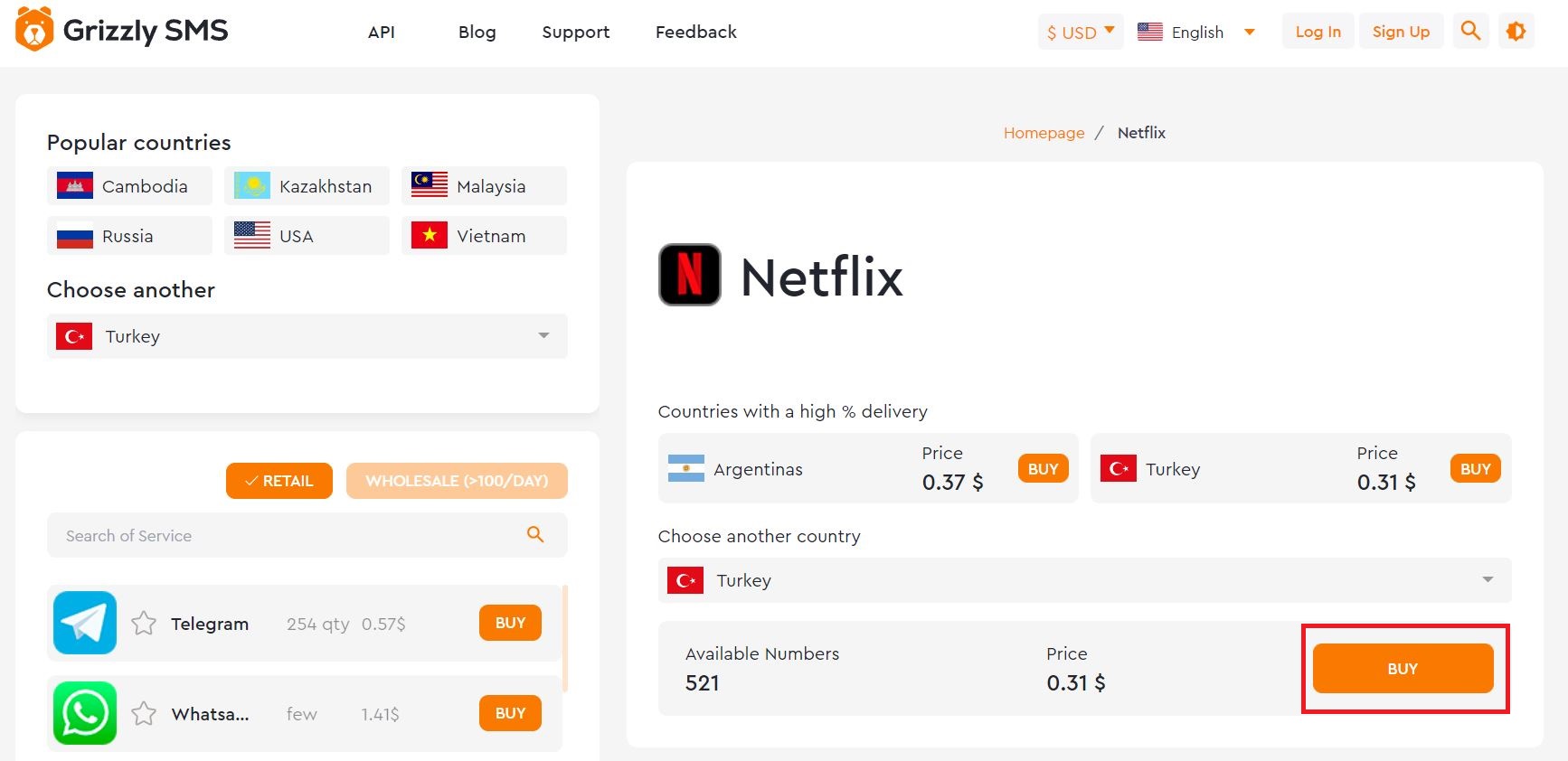Click the Netflix breadcrumb text
This screenshot has width=1568, height=761.
pos(1141,133)
